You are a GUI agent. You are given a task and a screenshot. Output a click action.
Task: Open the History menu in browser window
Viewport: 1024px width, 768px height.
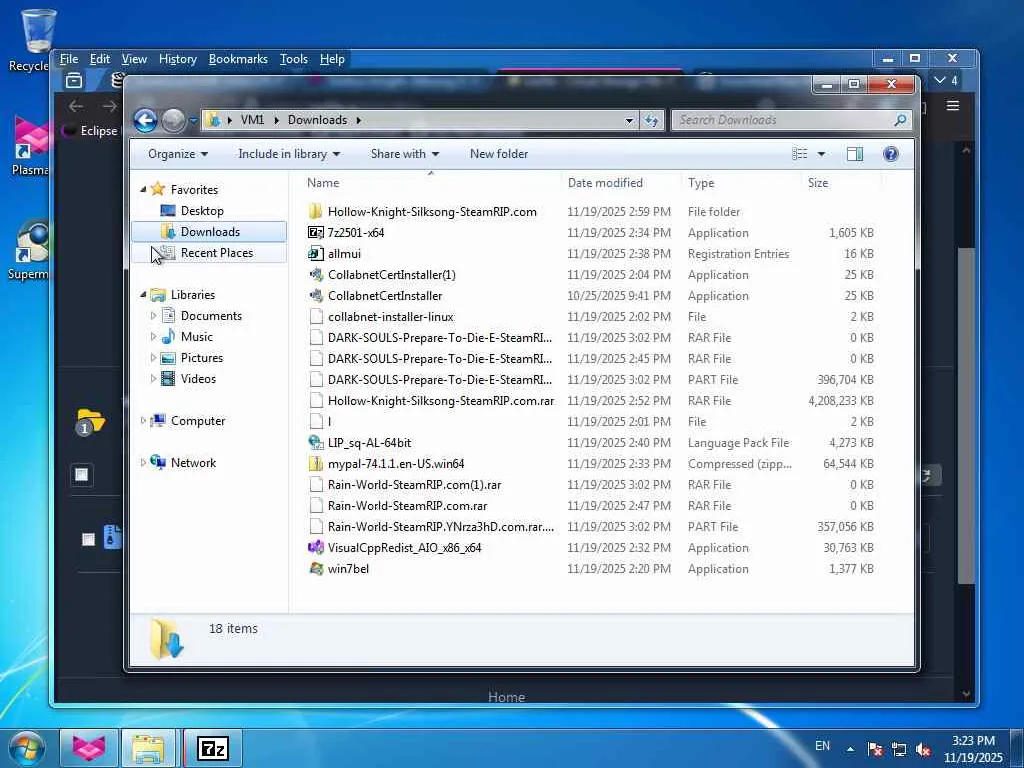click(x=178, y=59)
